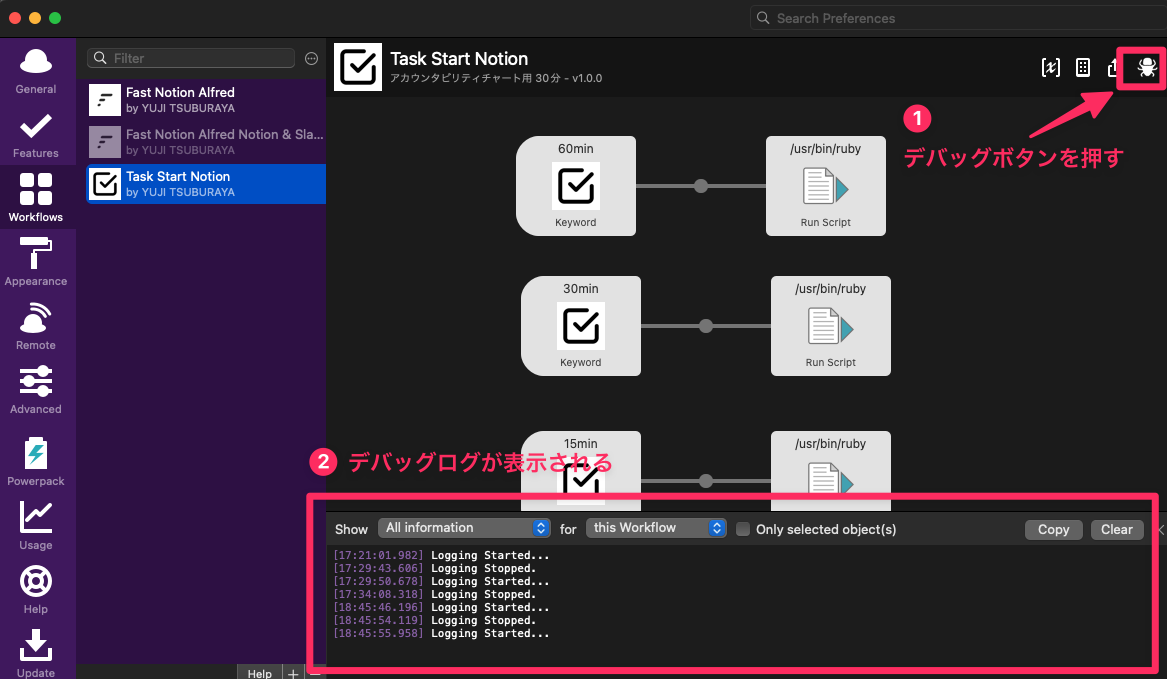Image resolution: width=1167 pixels, height=679 pixels.
Task: Click the 17:29:43.606 Logging Stopped log line
Action: [435, 569]
